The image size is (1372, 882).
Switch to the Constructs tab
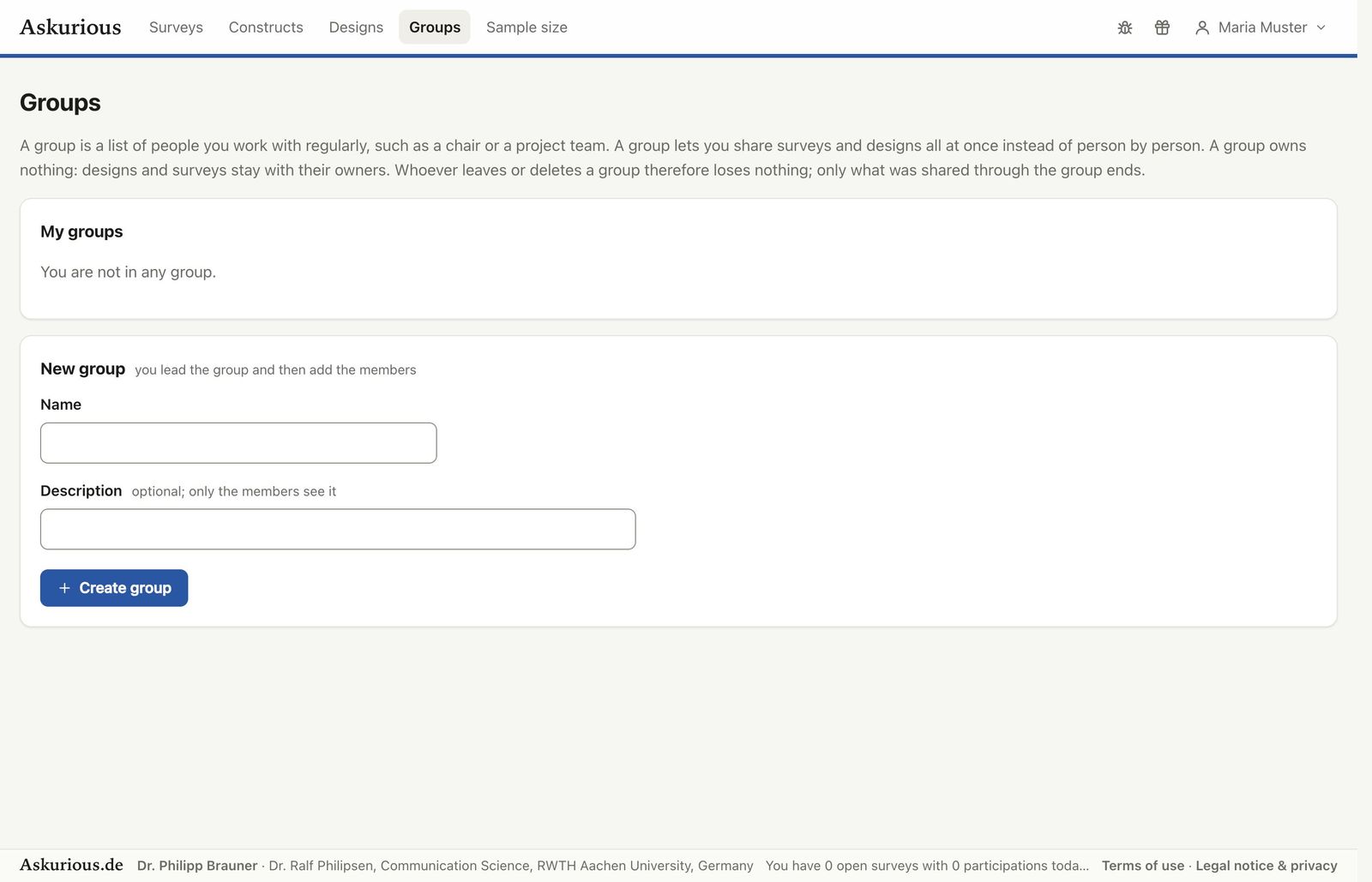click(266, 27)
